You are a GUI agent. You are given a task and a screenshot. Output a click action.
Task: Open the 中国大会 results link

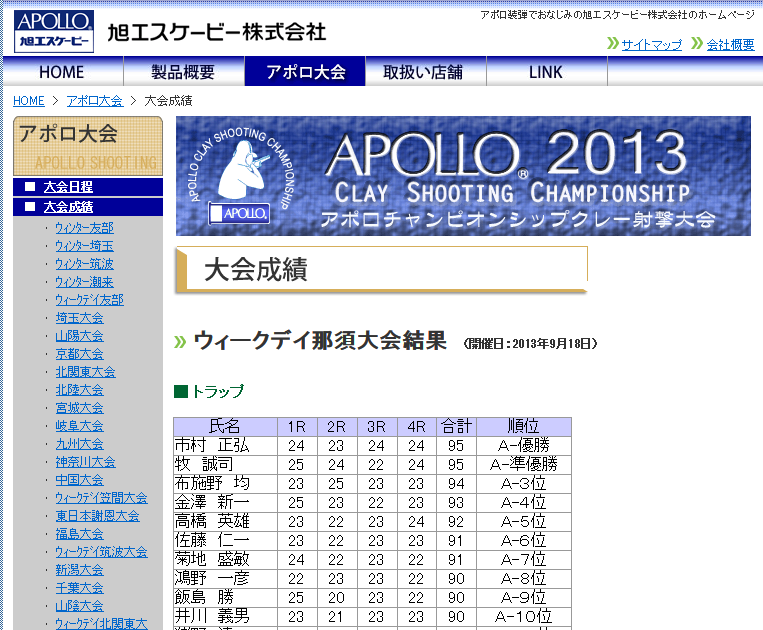click(79, 480)
